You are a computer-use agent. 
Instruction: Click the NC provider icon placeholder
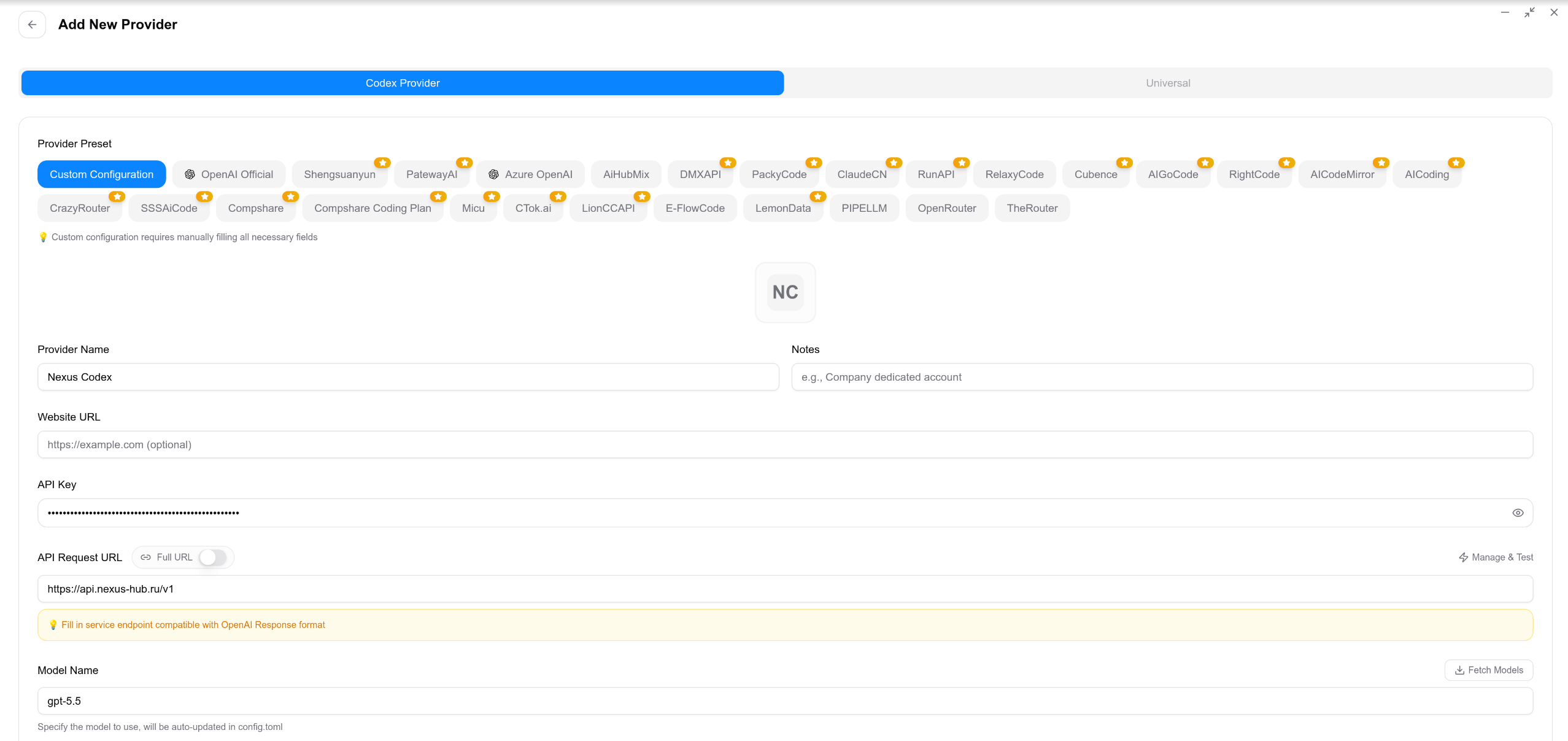(x=785, y=292)
